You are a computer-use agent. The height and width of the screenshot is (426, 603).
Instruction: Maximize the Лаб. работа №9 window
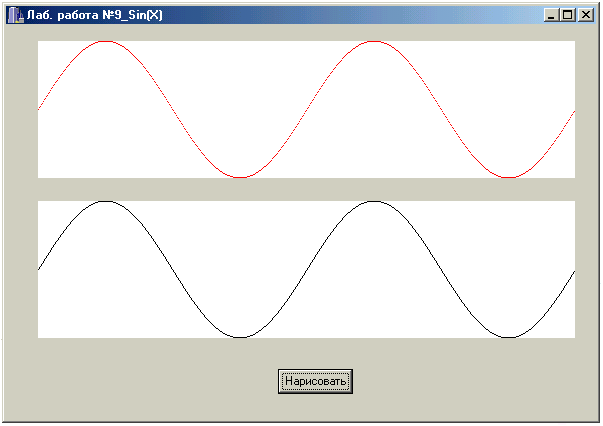(x=568, y=15)
